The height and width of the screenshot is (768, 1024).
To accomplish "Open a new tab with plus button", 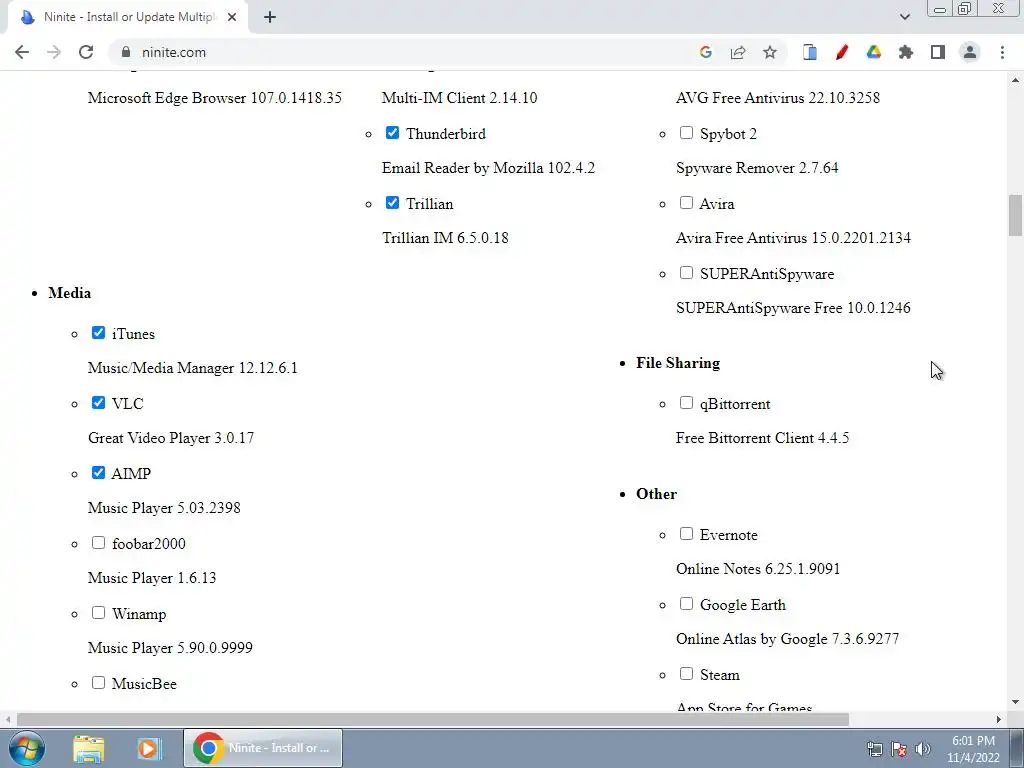I will point(270,17).
